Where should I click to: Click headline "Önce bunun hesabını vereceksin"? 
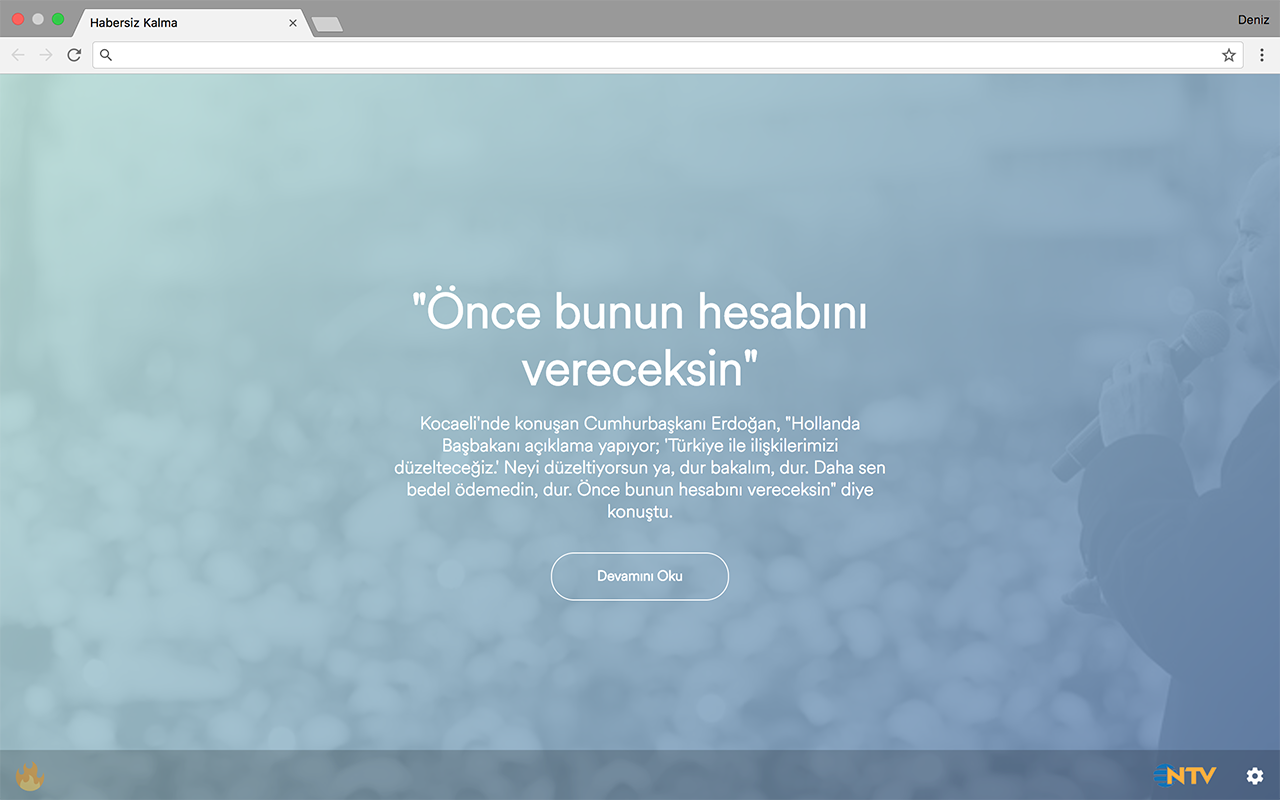tap(640, 341)
